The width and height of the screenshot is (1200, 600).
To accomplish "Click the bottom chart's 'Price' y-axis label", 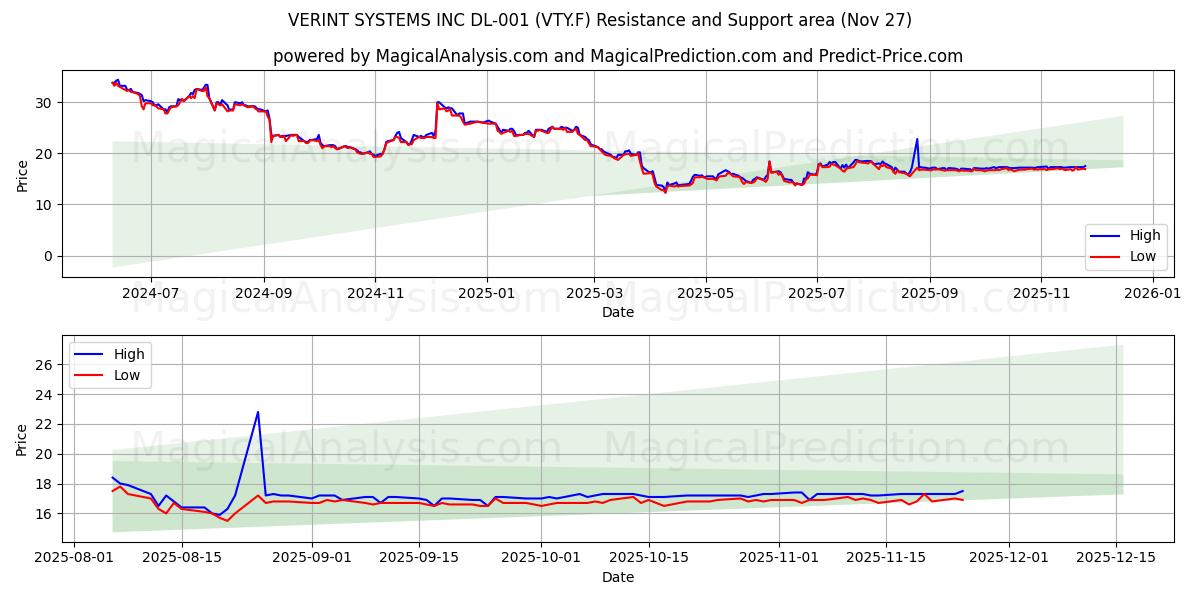I will point(22,439).
